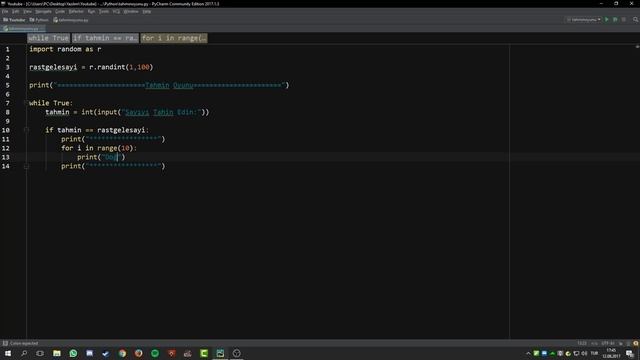Screen dimensions: 640x360
Task: Open the View menu
Action: (27, 11)
